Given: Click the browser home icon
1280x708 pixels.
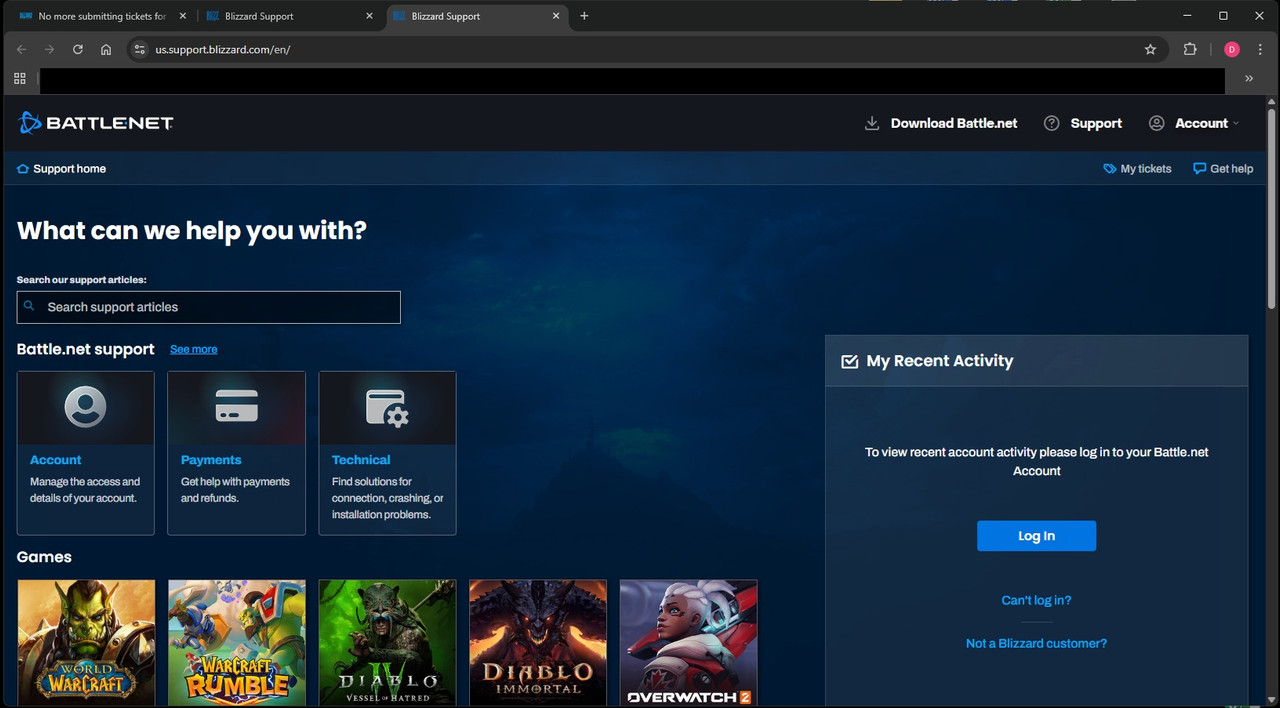Looking at the screenshot, I should [106, 49].
